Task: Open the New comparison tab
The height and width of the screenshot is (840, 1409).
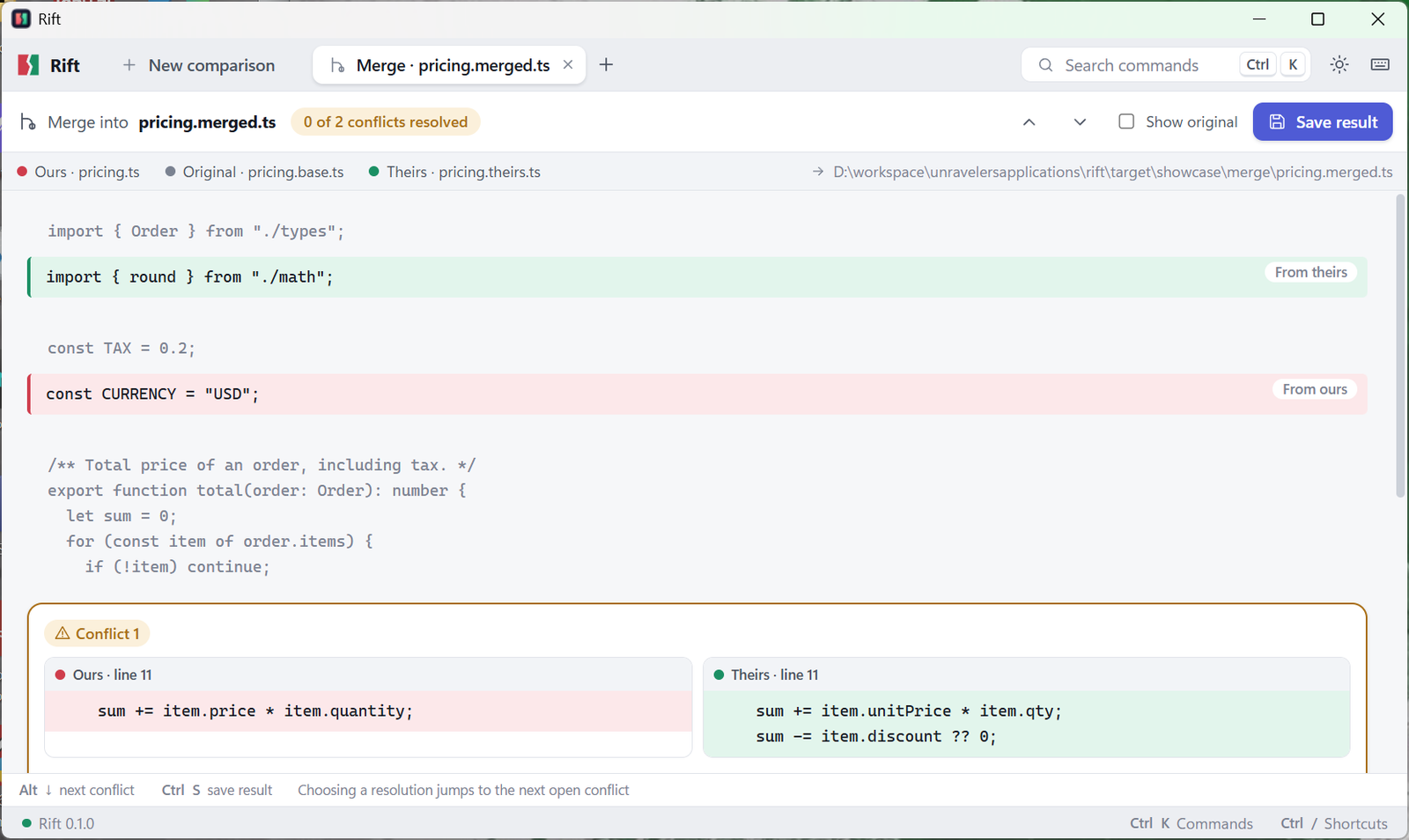Action: [199, 65]
